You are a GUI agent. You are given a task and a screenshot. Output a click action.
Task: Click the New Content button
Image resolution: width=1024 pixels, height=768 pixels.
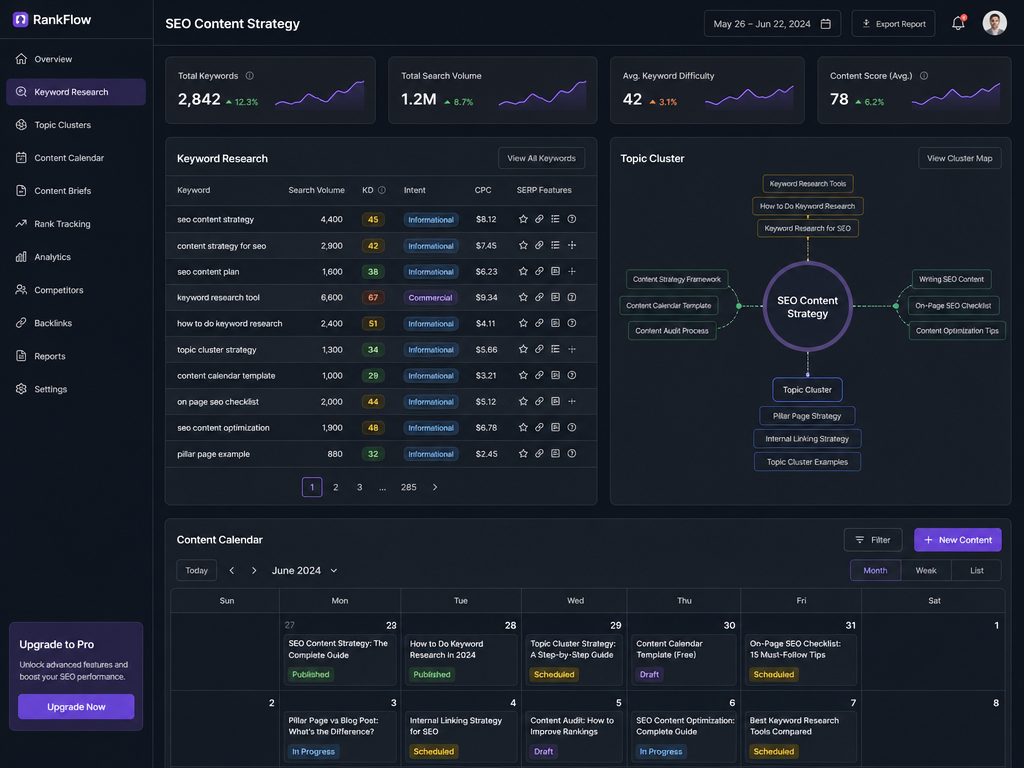(957, 540)
